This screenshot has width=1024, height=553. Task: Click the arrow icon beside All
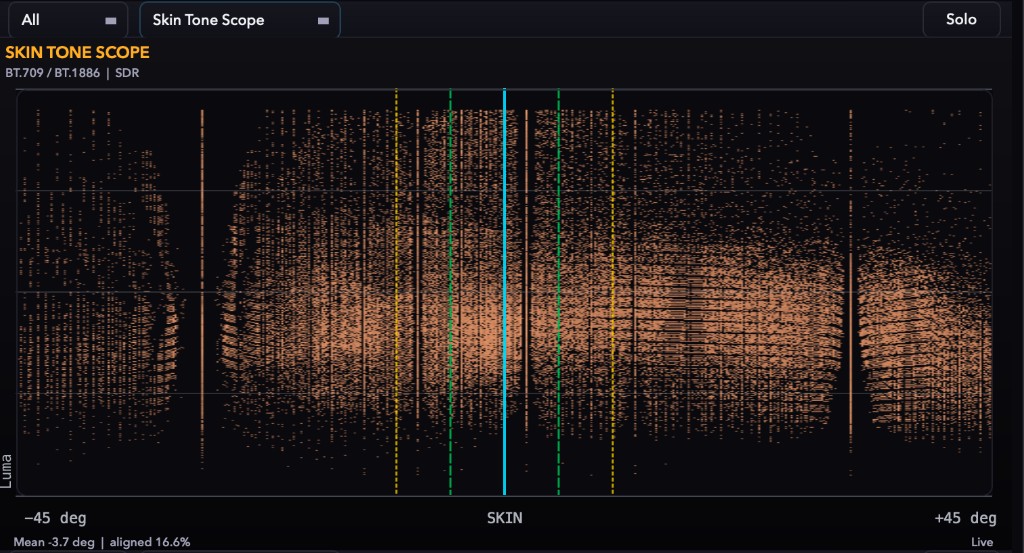tap(111, 21)
